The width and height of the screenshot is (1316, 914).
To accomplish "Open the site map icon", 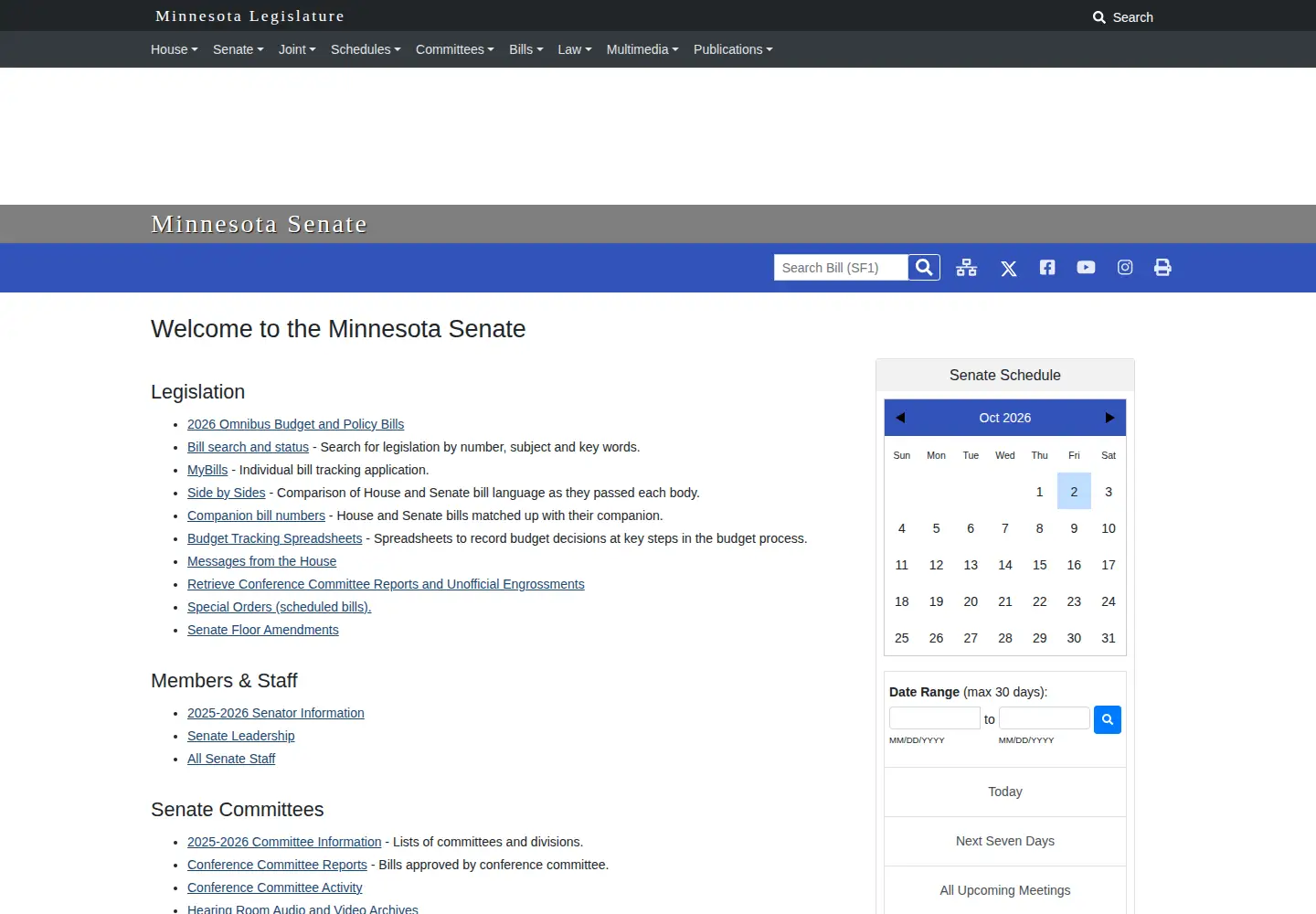I will pyautogui.click(x=966, y=268).
